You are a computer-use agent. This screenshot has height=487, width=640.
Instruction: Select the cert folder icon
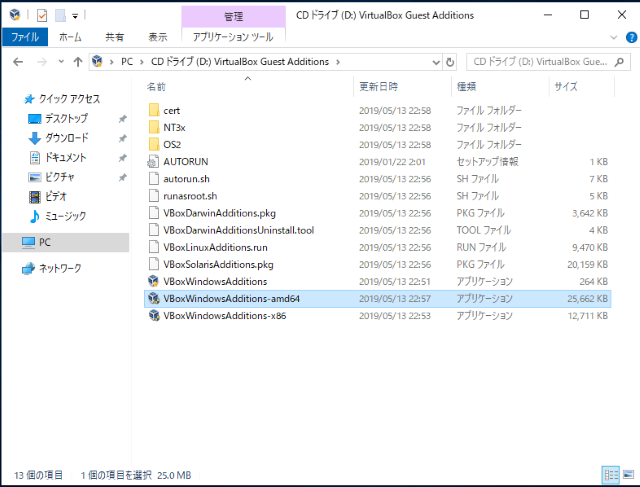click(x=154, y=110)
